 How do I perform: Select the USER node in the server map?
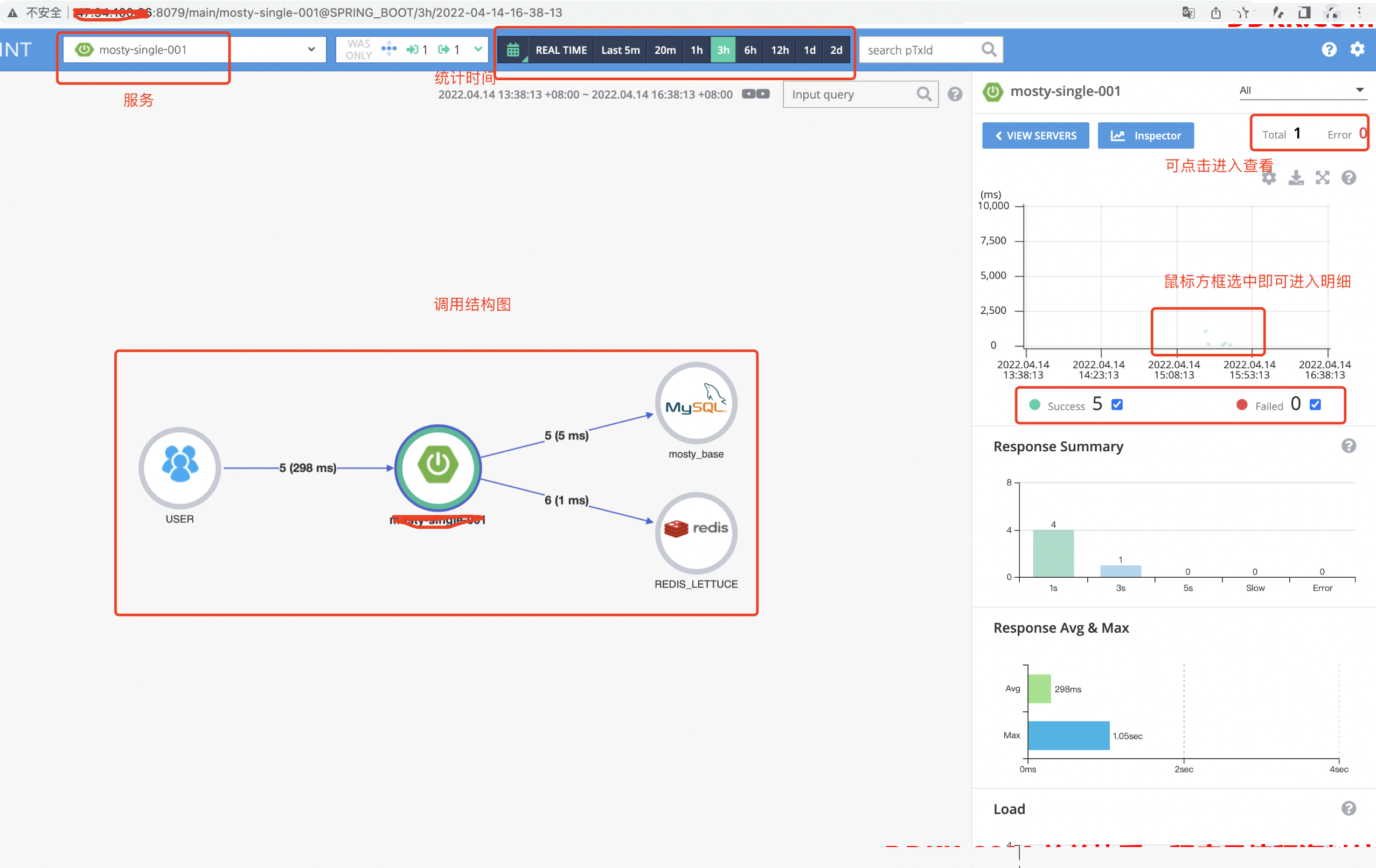(179, 468)
